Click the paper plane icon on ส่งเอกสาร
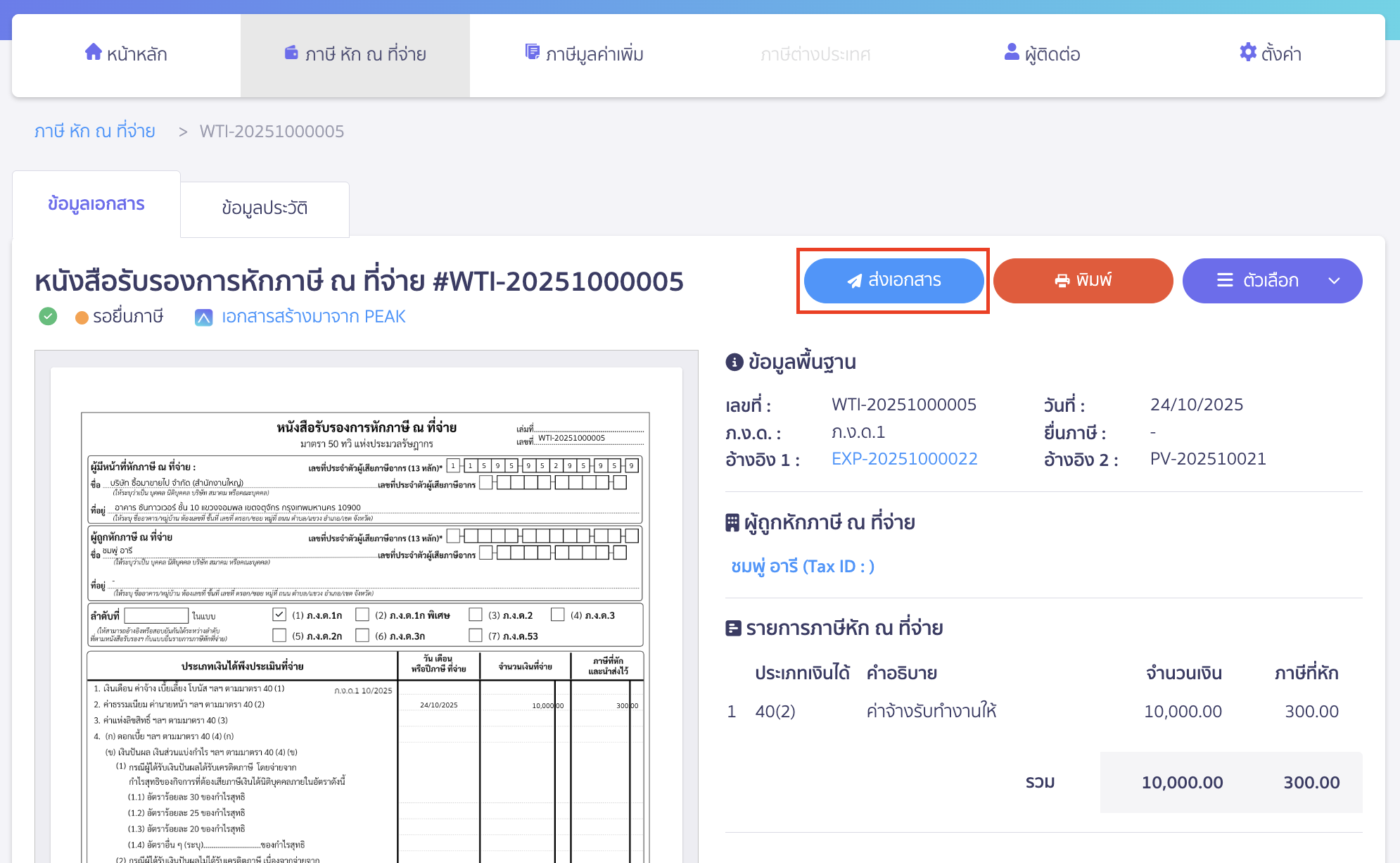1400x863 pixels. [853, 280]
